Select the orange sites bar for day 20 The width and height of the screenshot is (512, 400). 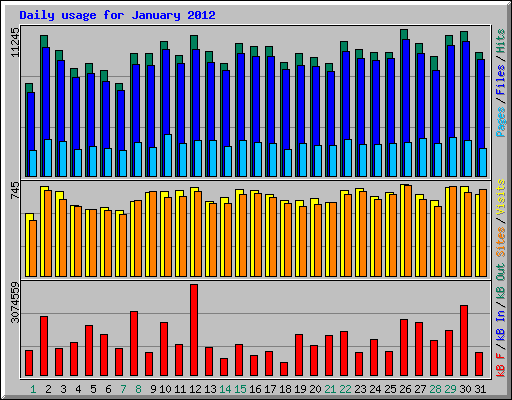pos(318,240)
